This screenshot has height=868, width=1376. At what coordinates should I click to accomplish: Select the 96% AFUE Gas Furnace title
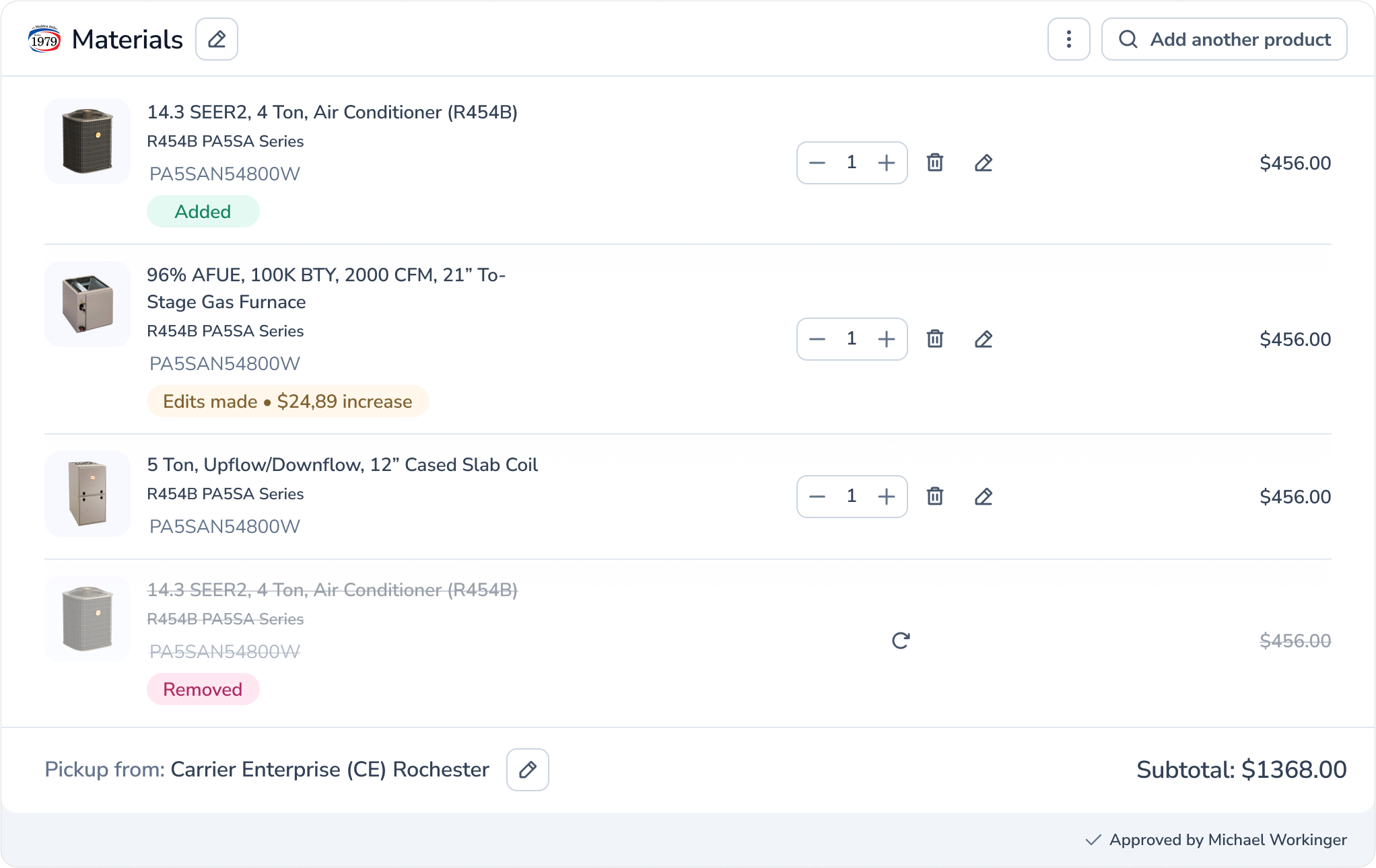tap(326, 288)
